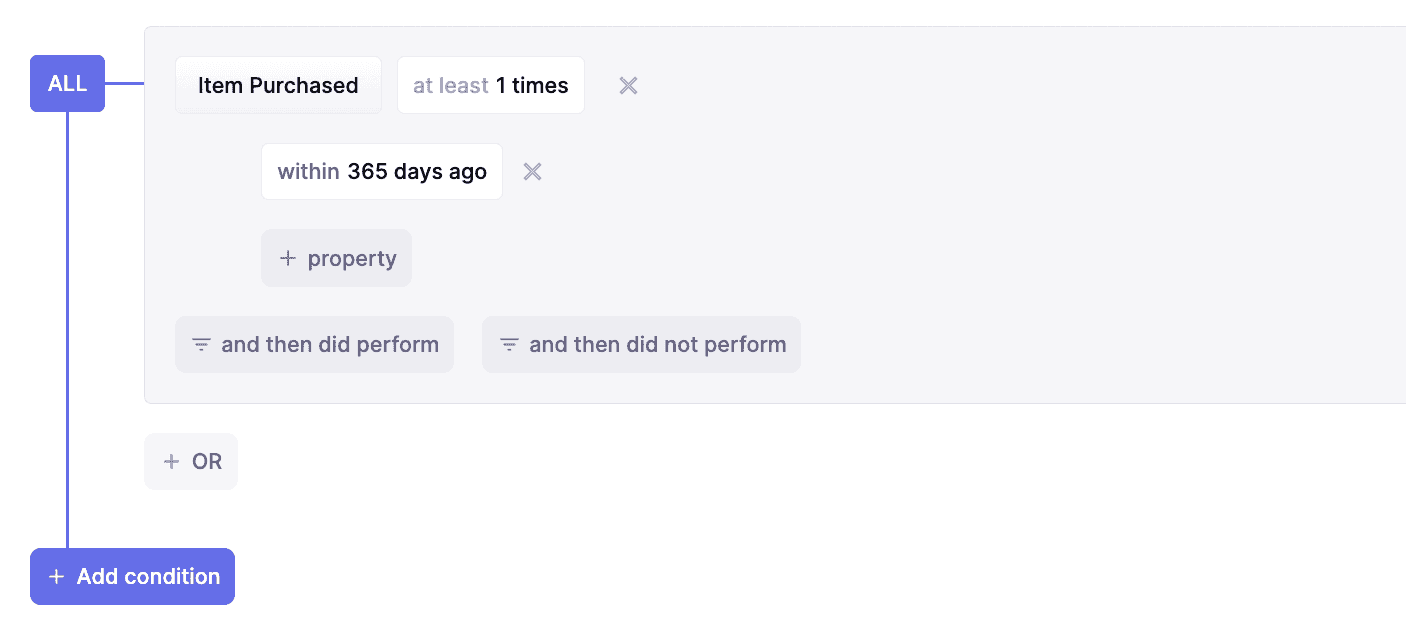Viewport: 1406px width, 626px height.
Task: Edit the '365 days ago' time value
Action: (417, 172)
